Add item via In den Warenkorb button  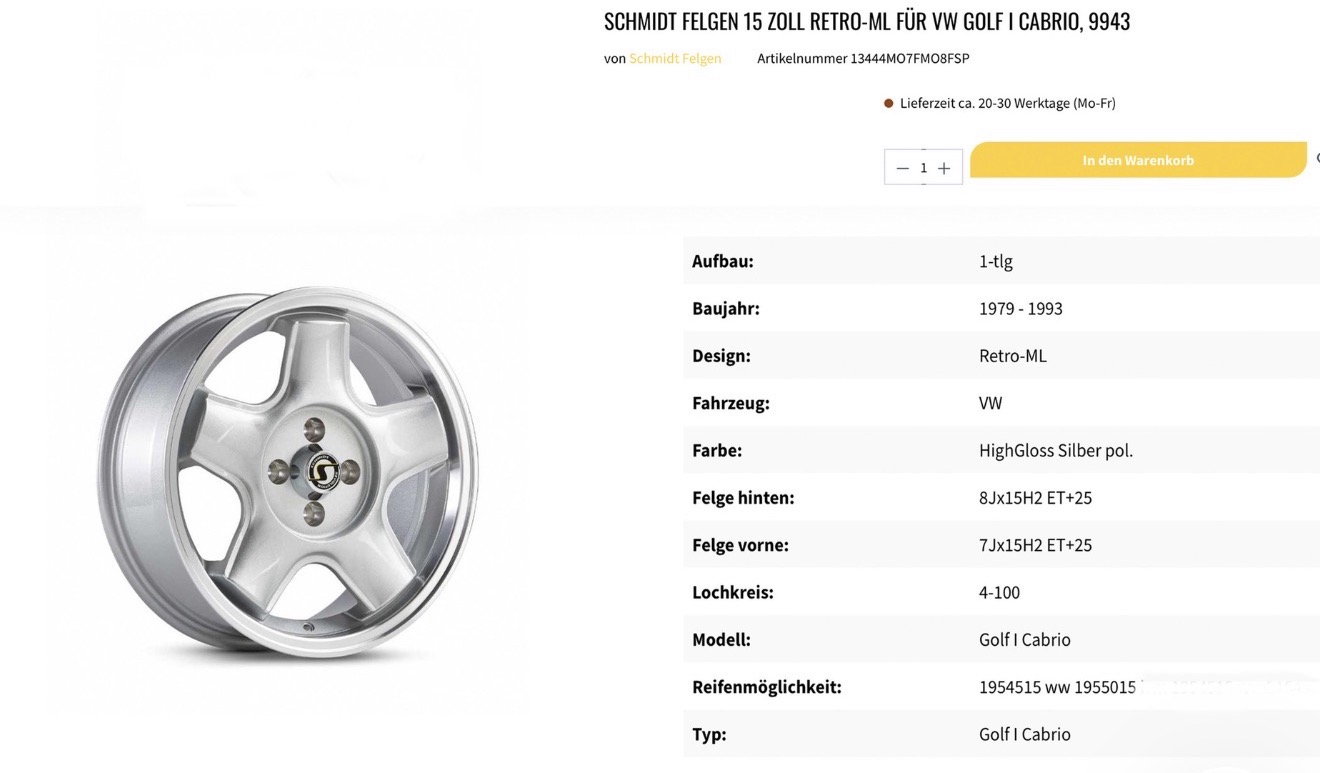click(x=1138, y=160)
